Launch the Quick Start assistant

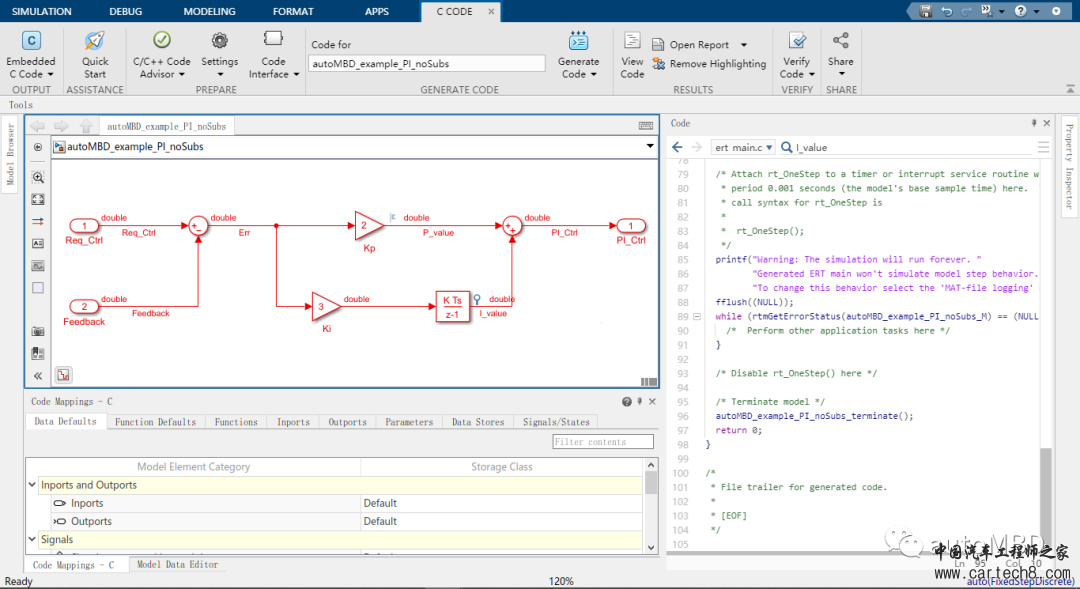[95, 55]
